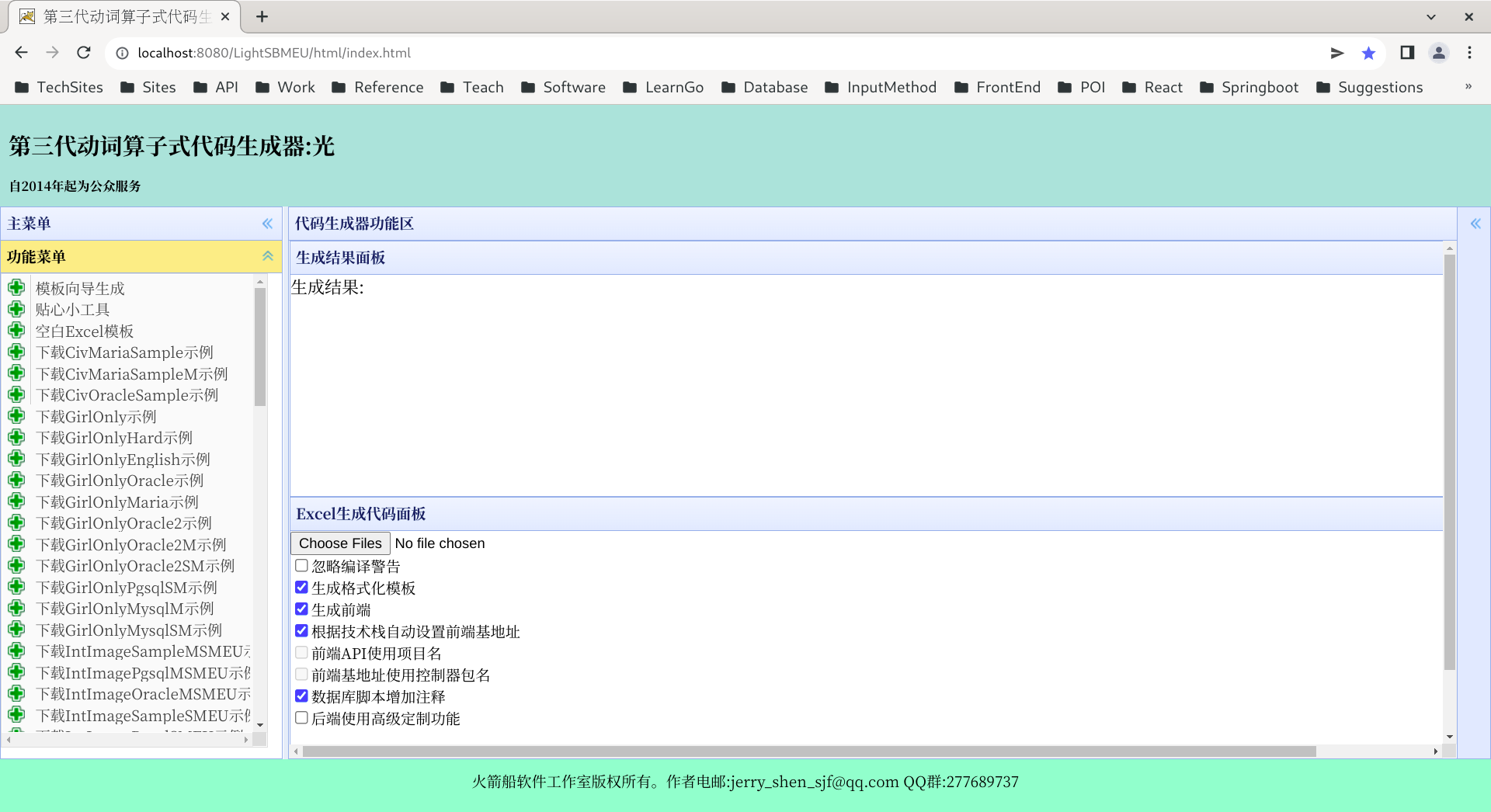Collapse the 主菜单 panel with double chevron
1491x812 pixels.
267,224
